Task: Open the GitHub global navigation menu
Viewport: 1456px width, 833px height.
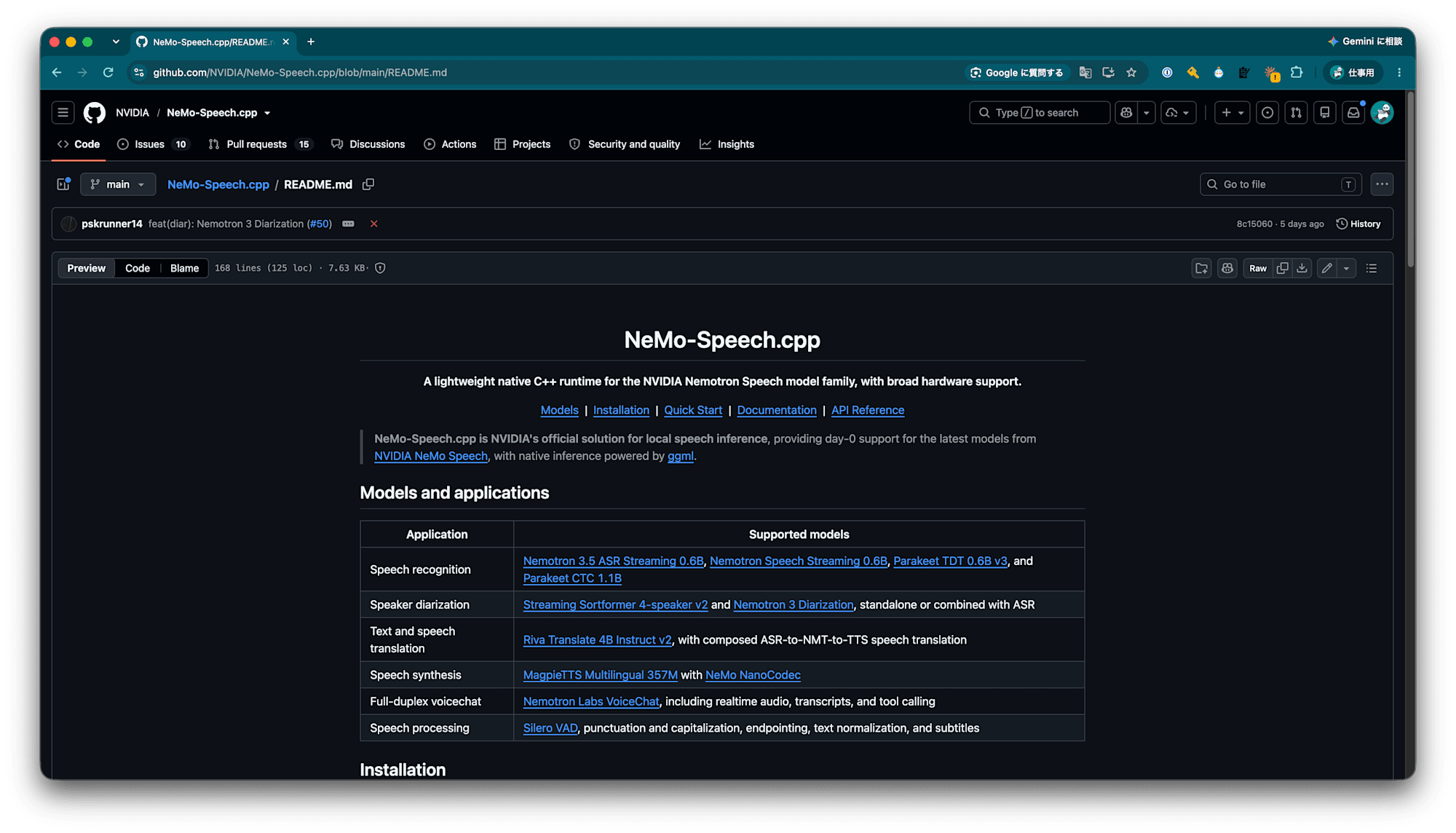Action: pyautogui.click(x=63, y=113)
